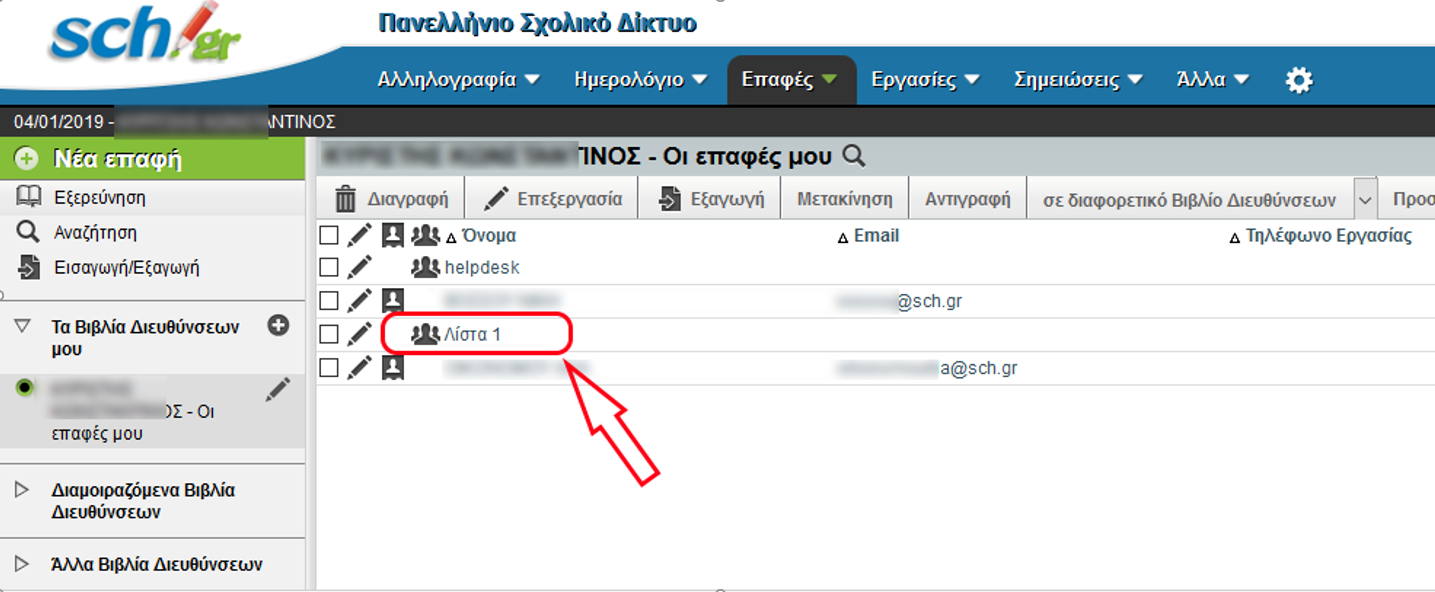Click the Αντιγραφή button
This screenshot has height=592, width=1435.
pyautogui.click(x=966, y=197)
